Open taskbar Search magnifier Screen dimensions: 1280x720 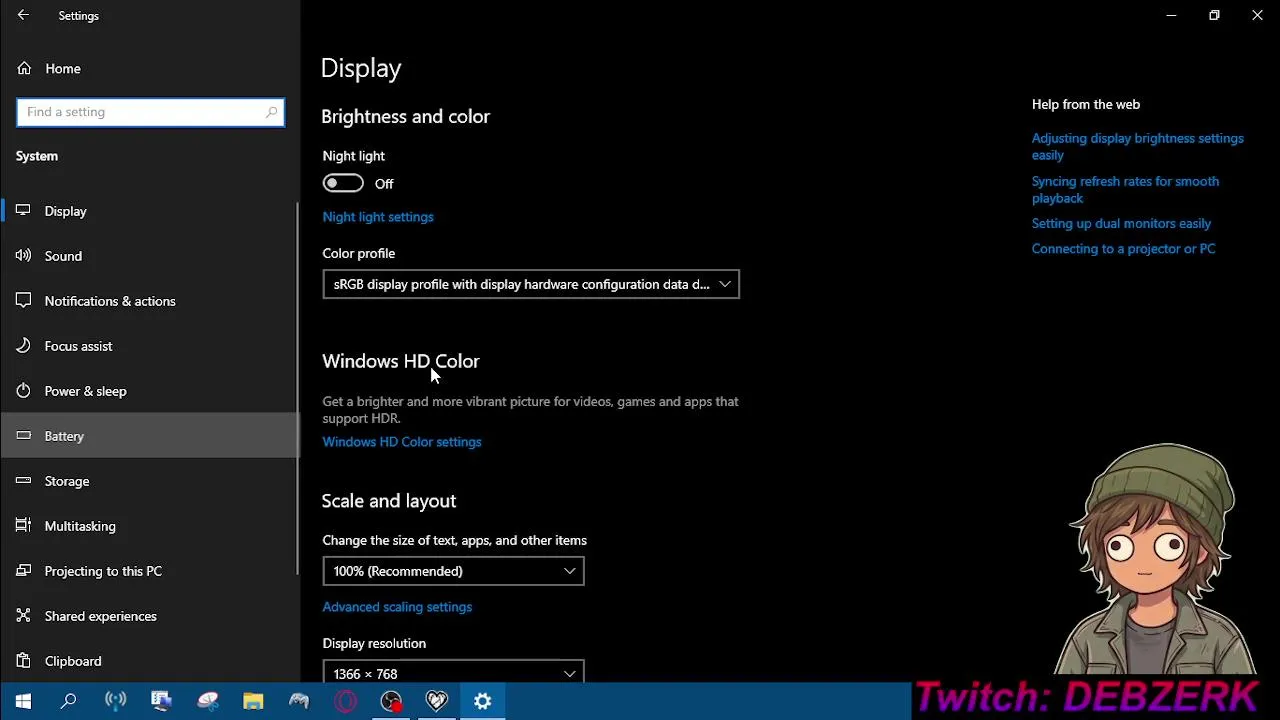pos(69,702)
